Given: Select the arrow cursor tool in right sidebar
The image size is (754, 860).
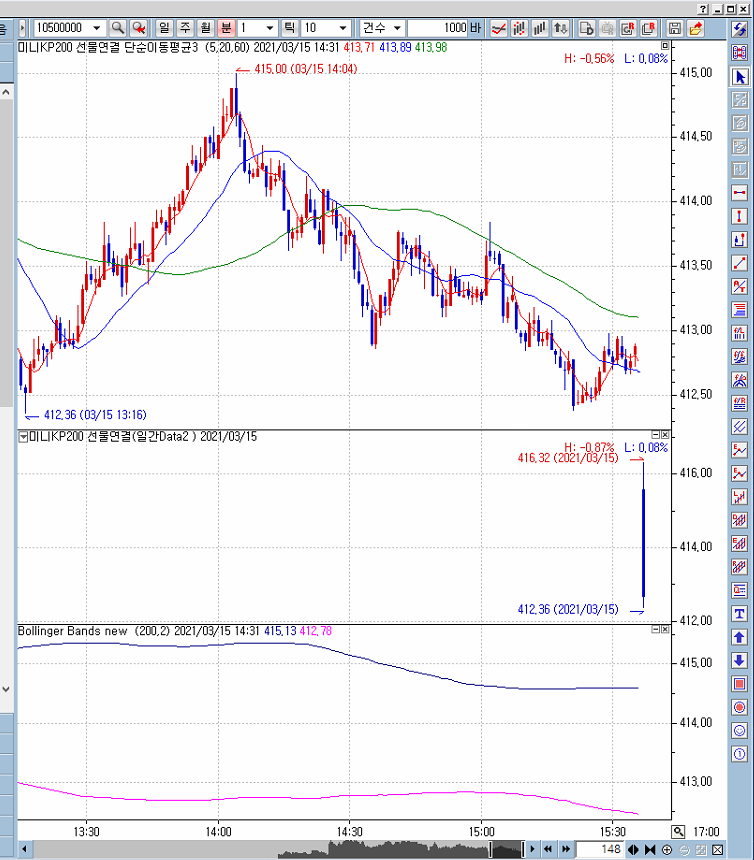Looking at the screenshot, I should (740, 77).
